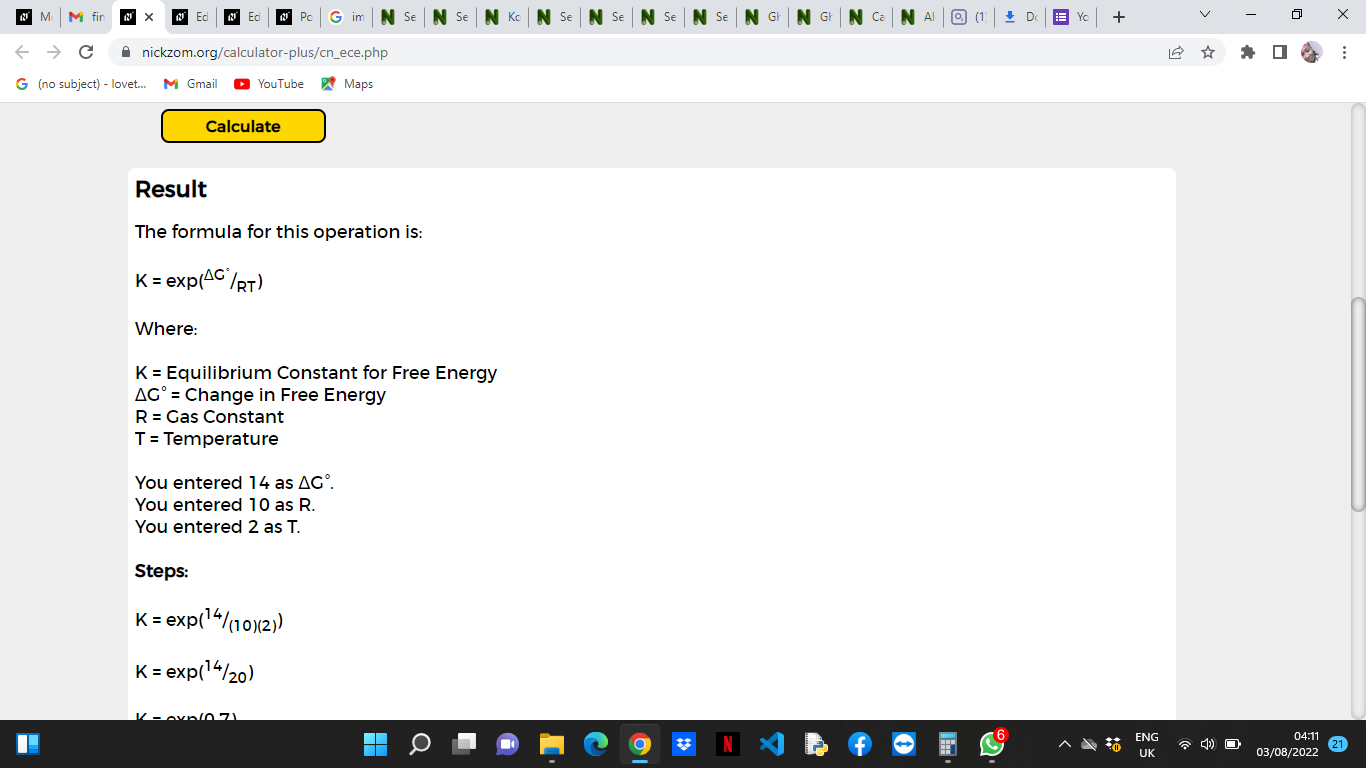The image size is (1366, 768).
Task: Click the 'R = Gas Constant' line
Action: [210, 417]
